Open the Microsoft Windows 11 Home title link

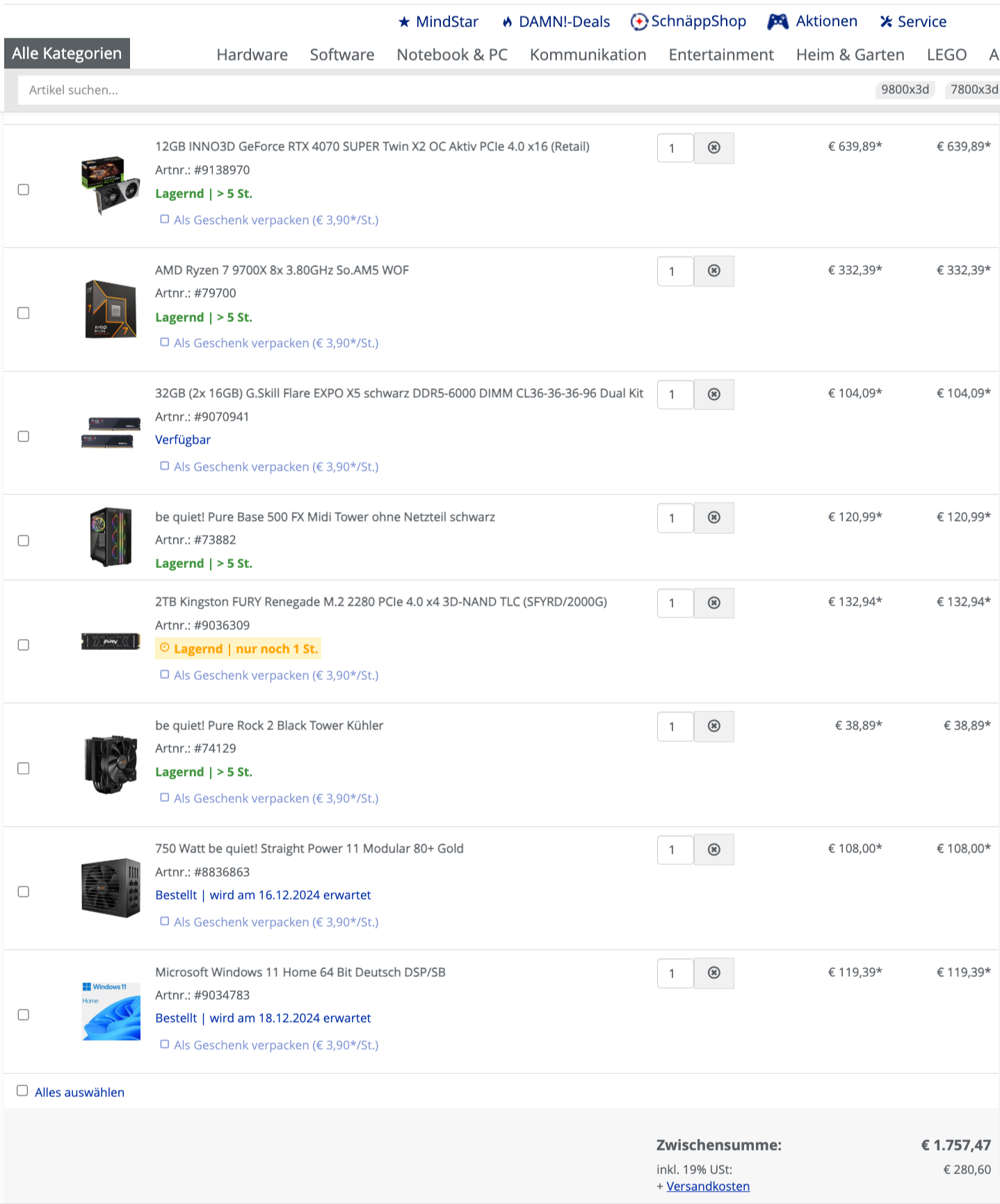300,973
